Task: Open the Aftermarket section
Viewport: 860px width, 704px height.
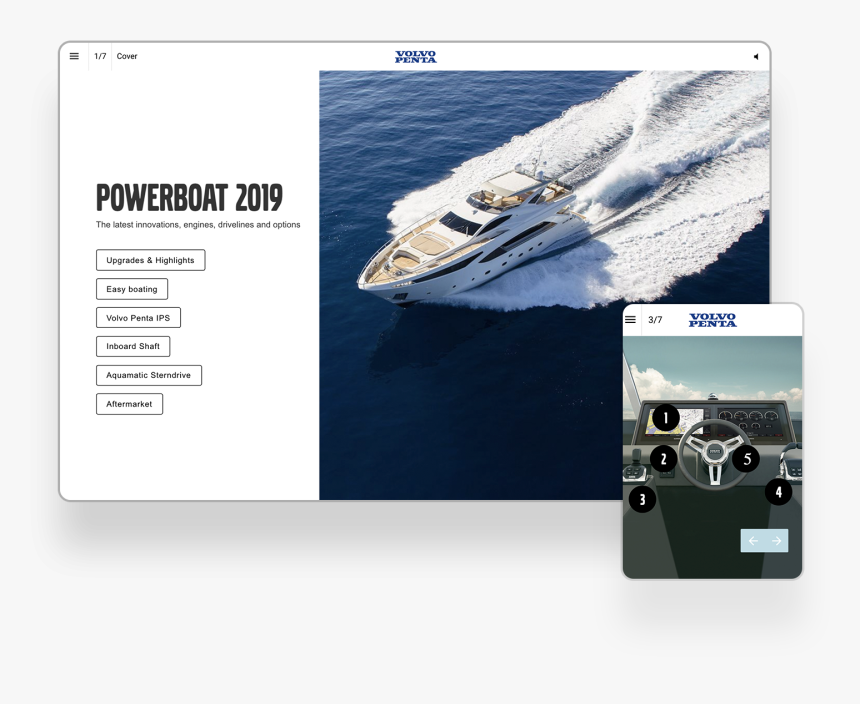Action: click(129, 404)
